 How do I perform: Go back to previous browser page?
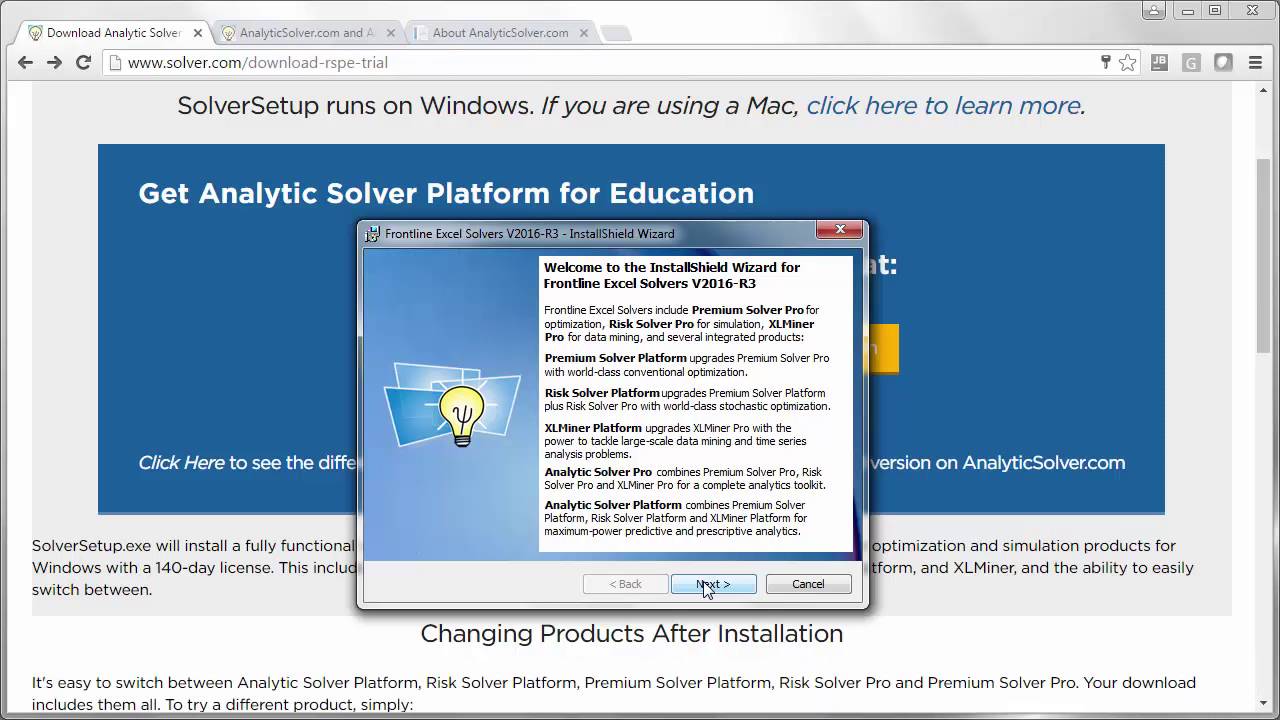[x=25, y=62]
